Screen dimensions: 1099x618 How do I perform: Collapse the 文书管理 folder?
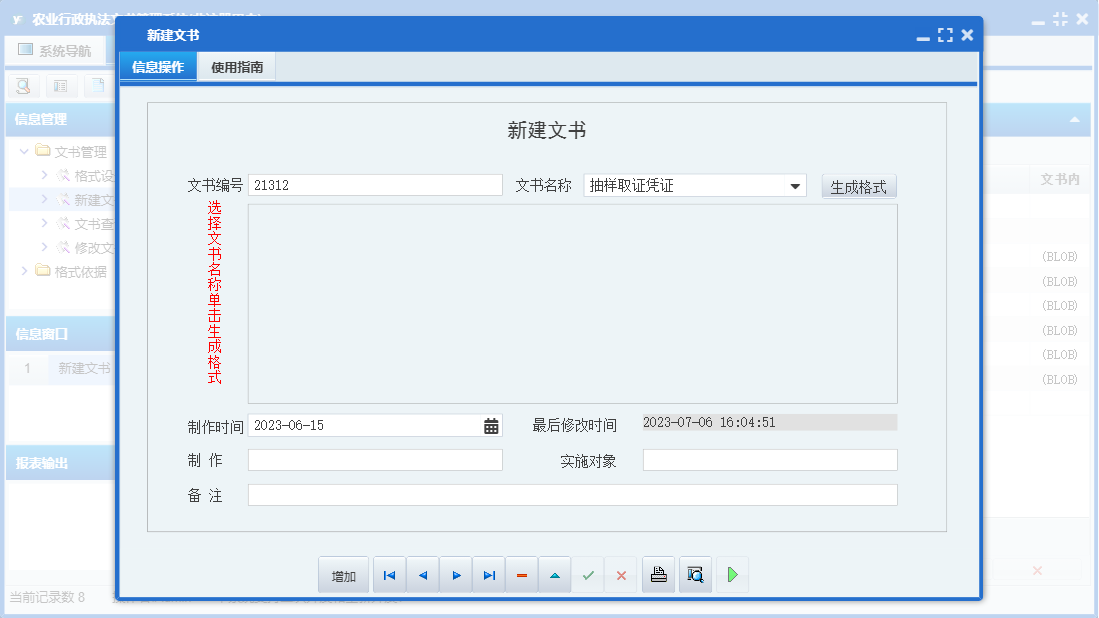24,151
